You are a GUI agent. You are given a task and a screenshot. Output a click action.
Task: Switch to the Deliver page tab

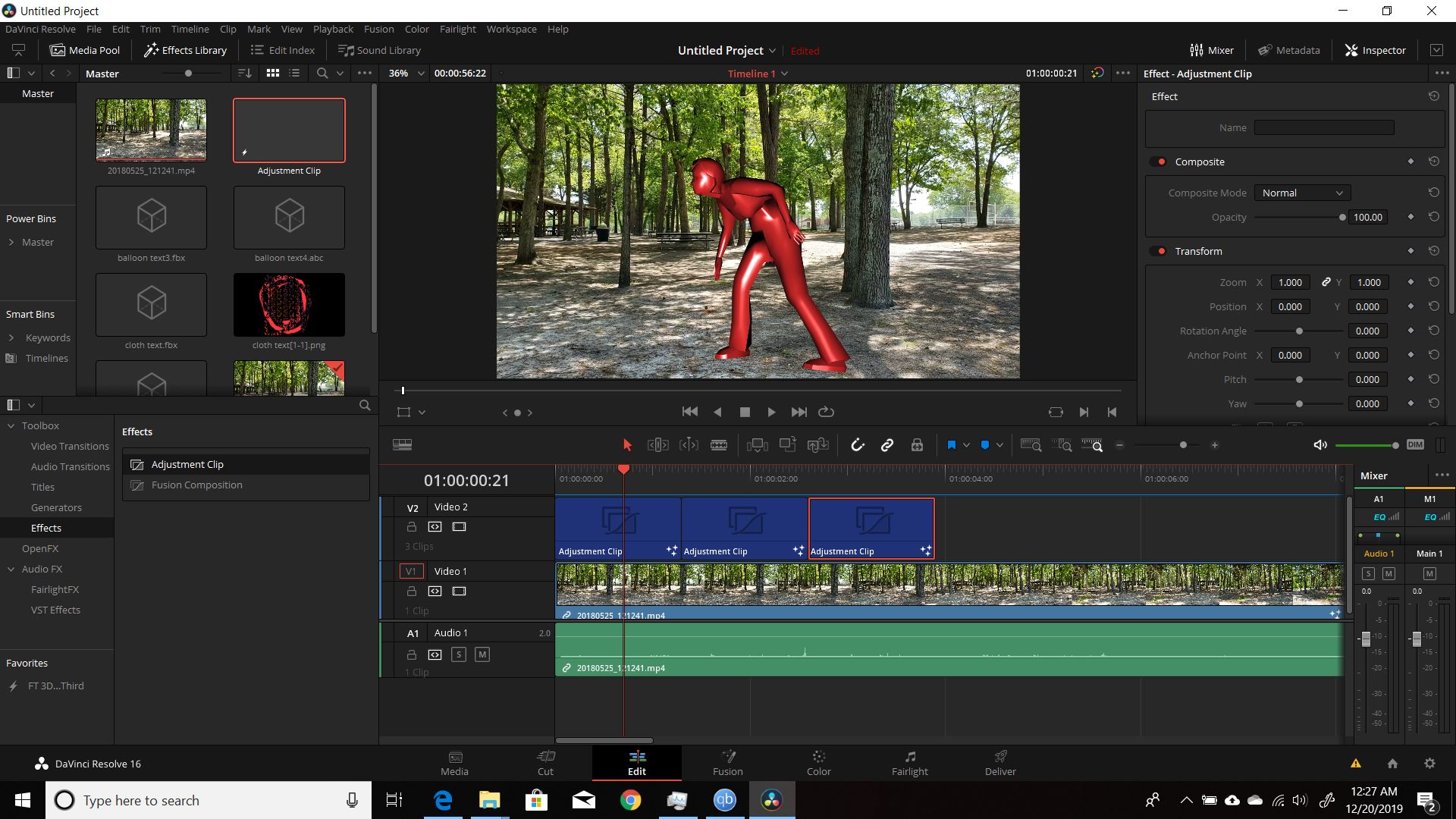click(x=1000, y=763)
